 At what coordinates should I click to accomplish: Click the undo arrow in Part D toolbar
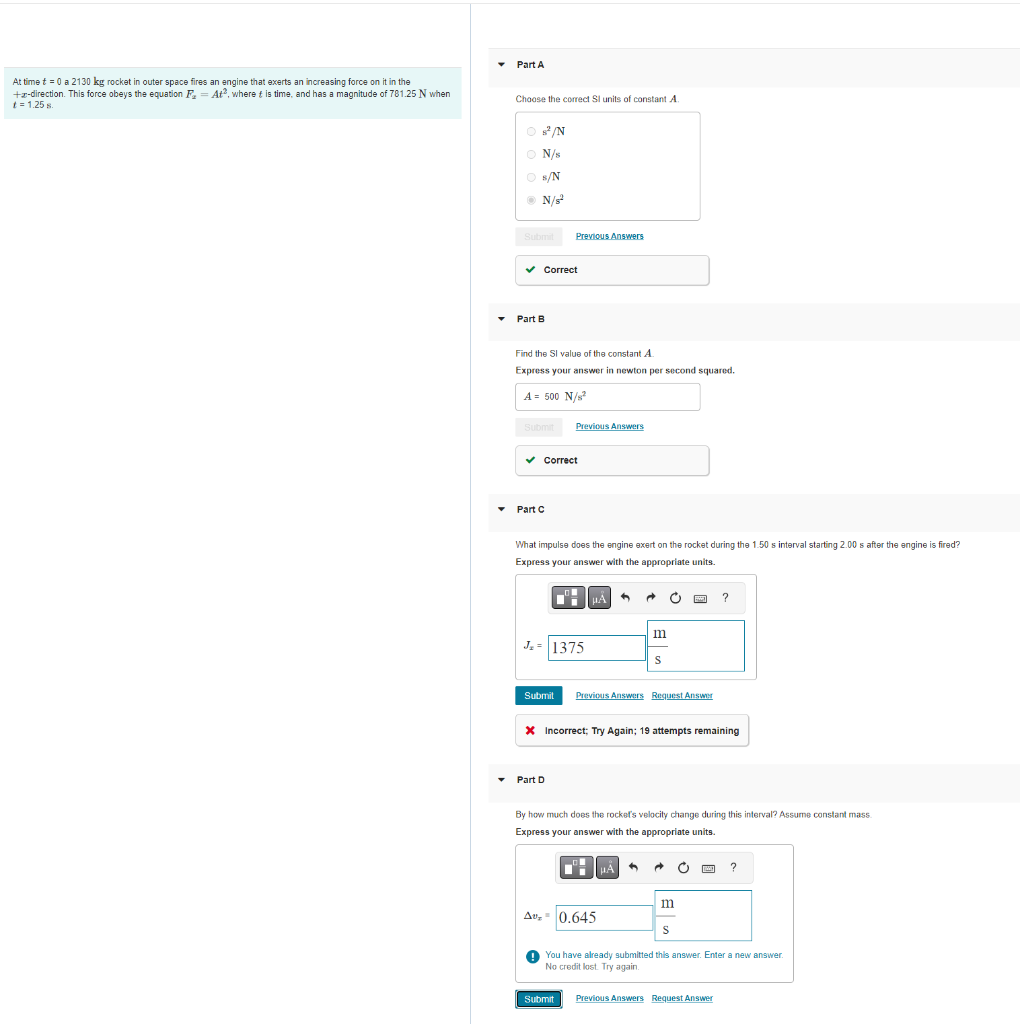633,867
